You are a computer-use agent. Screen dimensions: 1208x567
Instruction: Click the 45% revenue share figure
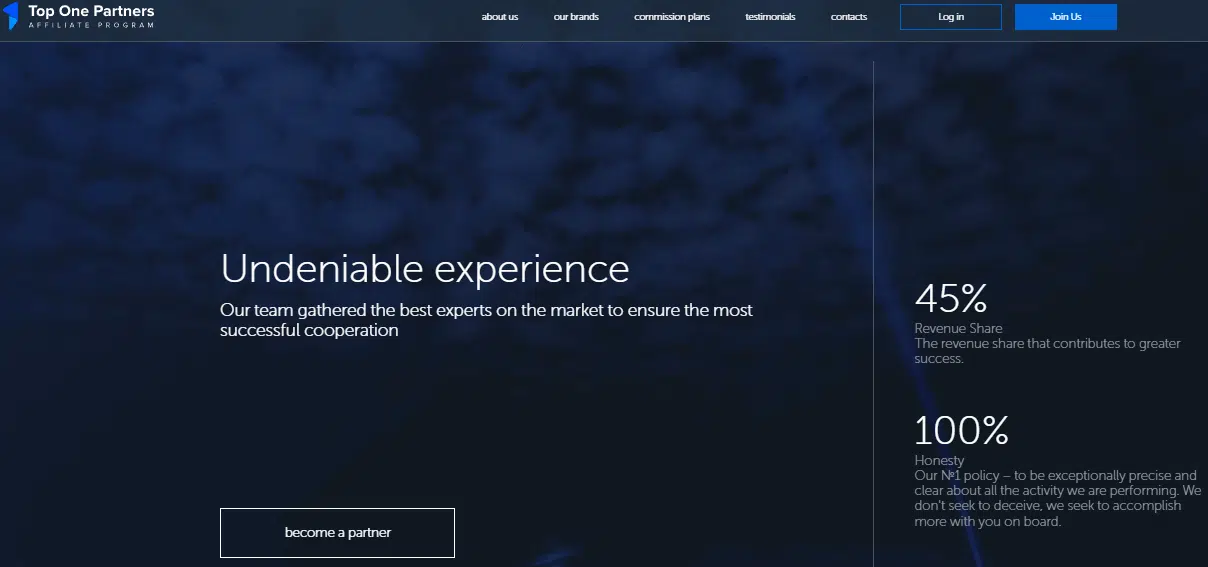pyautogui.click(x=951, y=298)
